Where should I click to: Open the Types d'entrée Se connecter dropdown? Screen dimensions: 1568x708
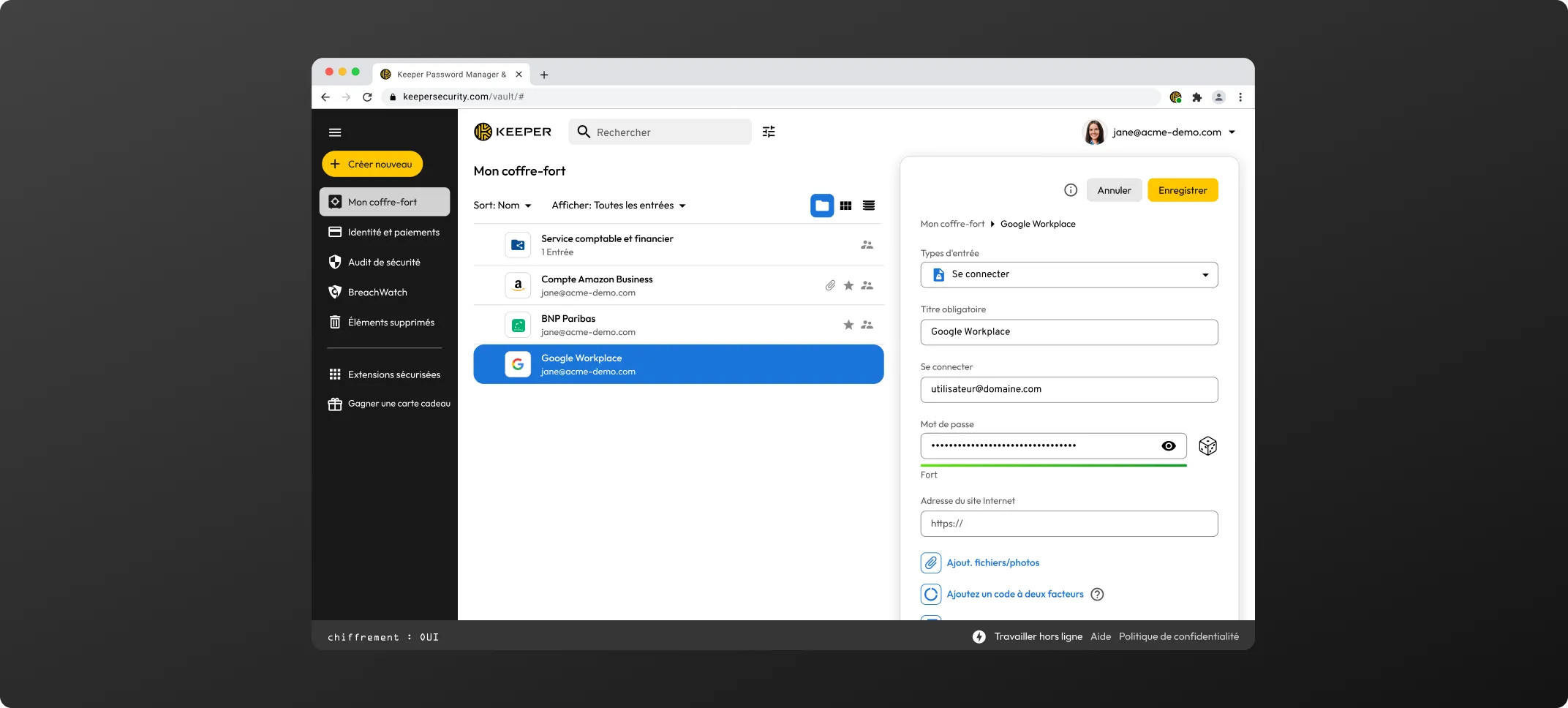[x=1069, y=274]
